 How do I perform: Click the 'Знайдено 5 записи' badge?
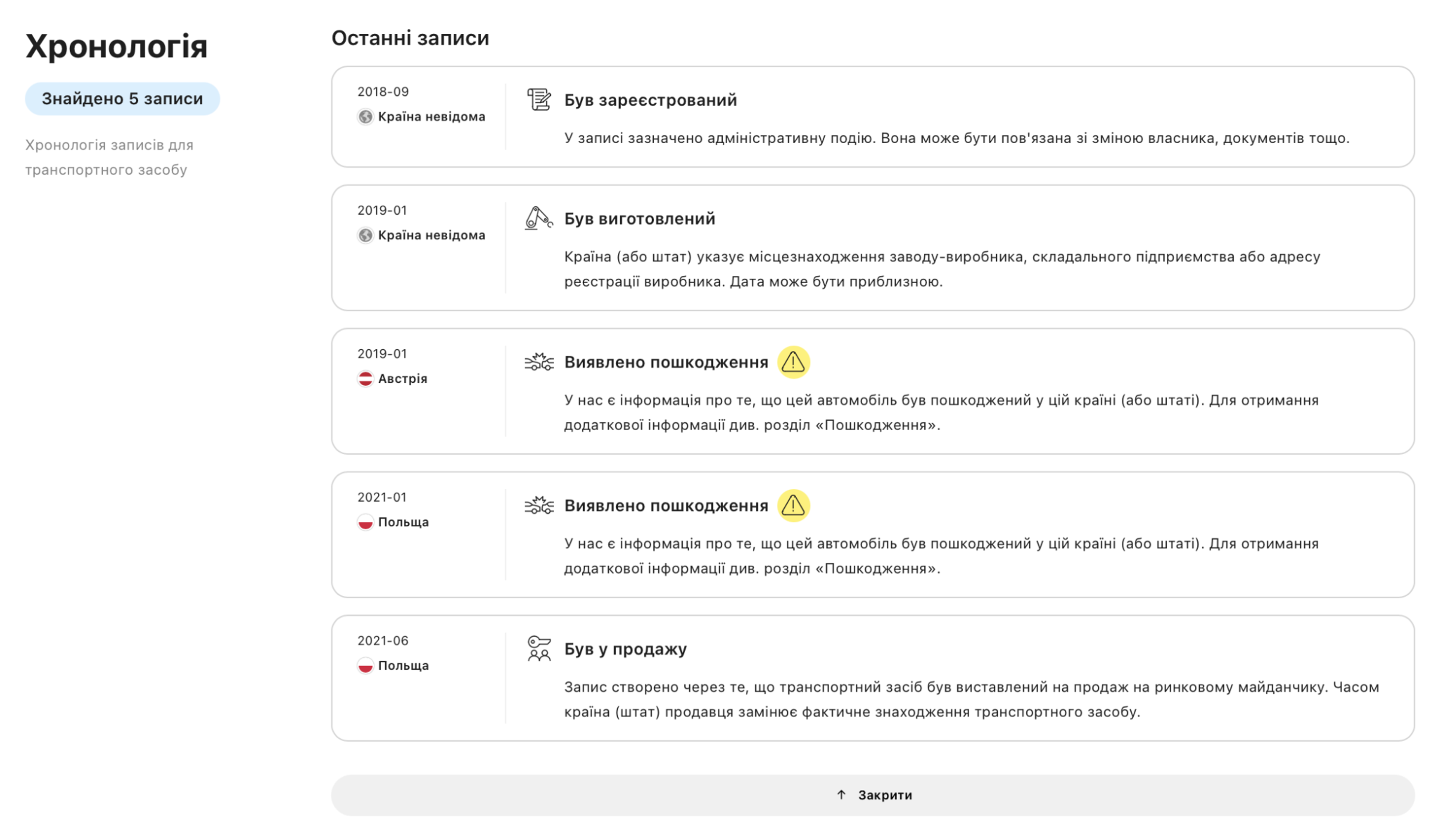click(122, 99)
